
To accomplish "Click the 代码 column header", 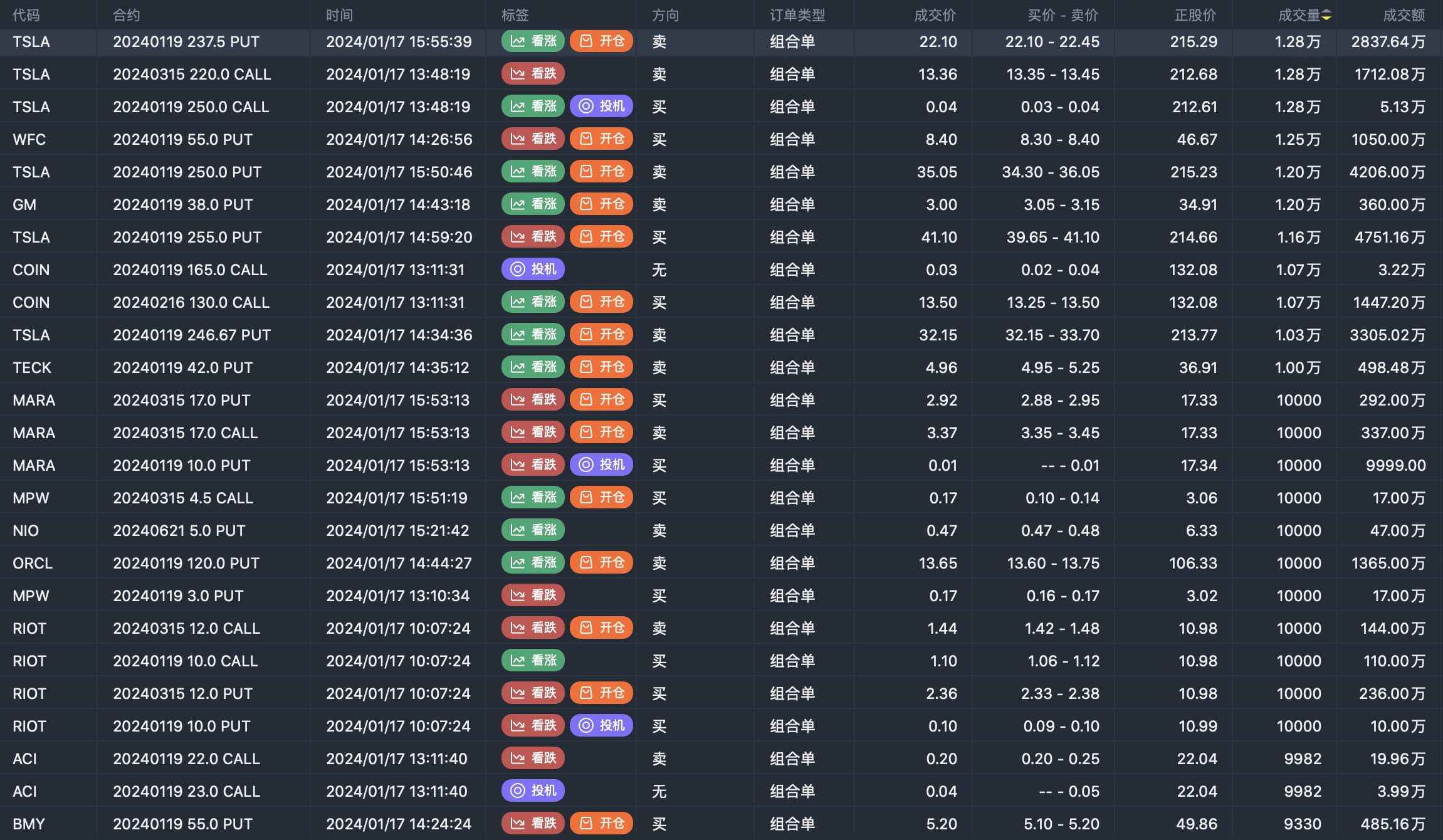I will tap(26, 15).
